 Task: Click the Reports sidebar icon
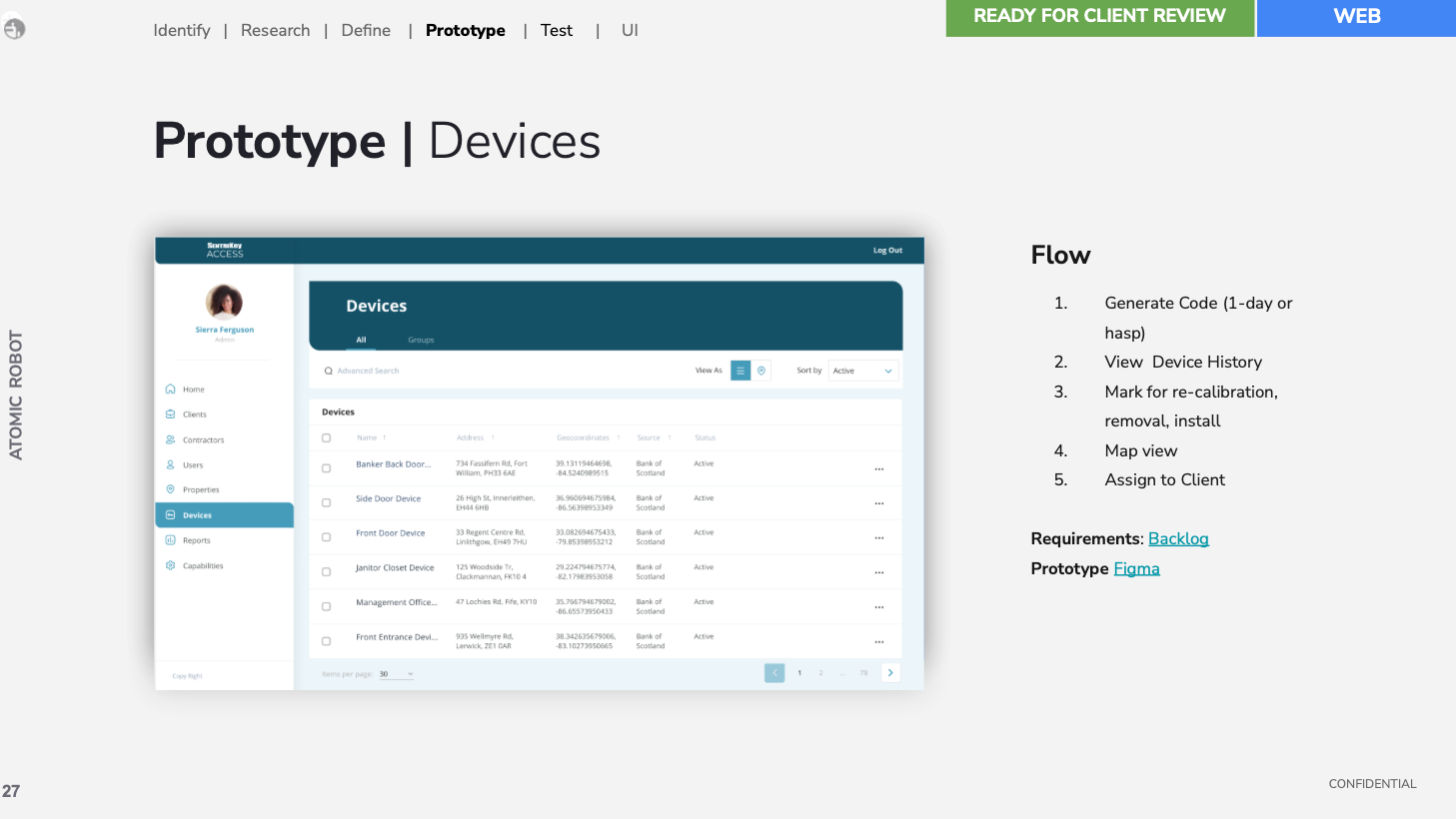click(171, 540)
